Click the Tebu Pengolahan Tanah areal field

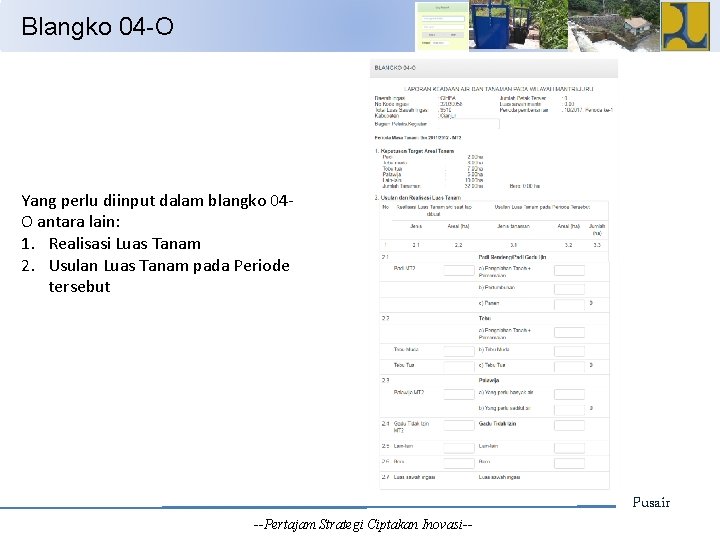569,332
